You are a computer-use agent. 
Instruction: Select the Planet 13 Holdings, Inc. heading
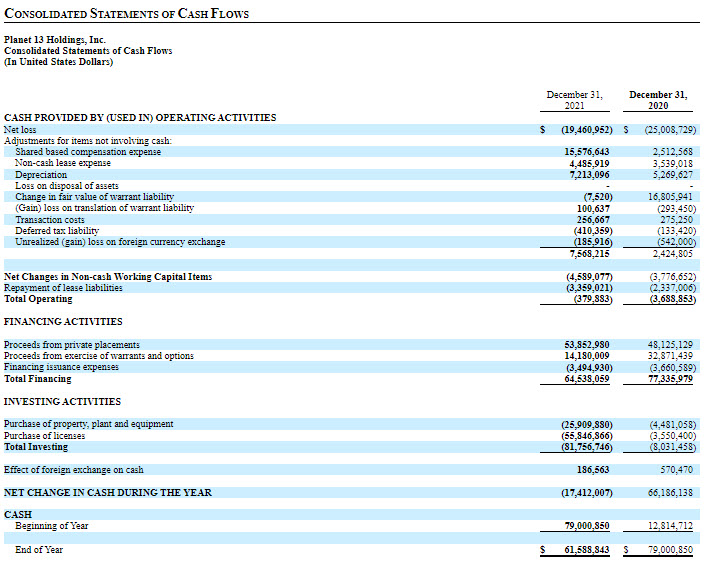click(x=55, y=40)
